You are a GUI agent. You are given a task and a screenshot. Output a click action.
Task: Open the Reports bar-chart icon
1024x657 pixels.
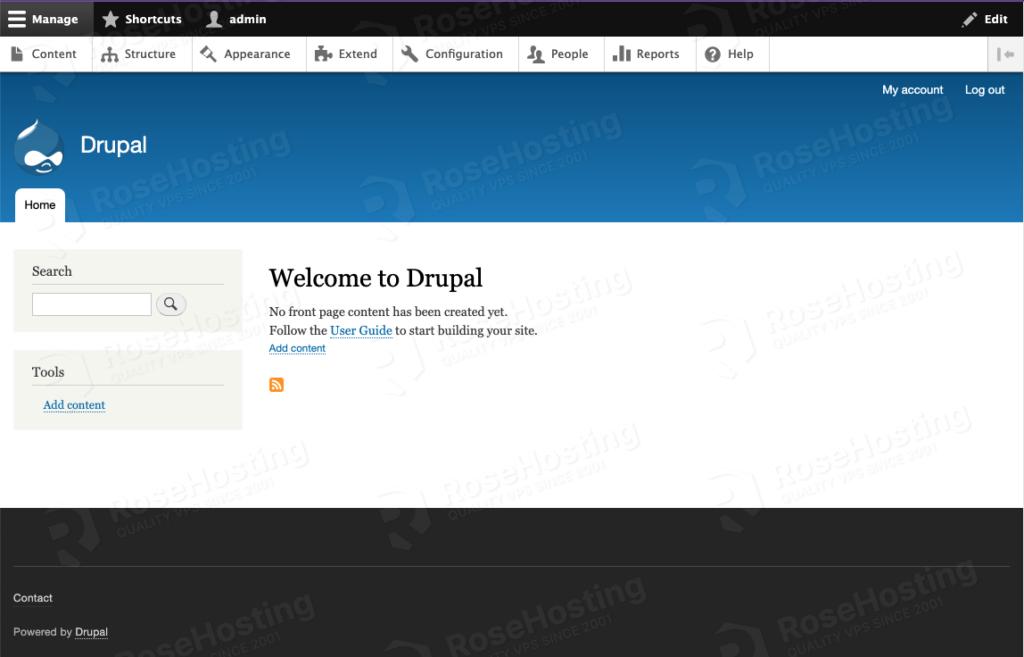(622, 54)
